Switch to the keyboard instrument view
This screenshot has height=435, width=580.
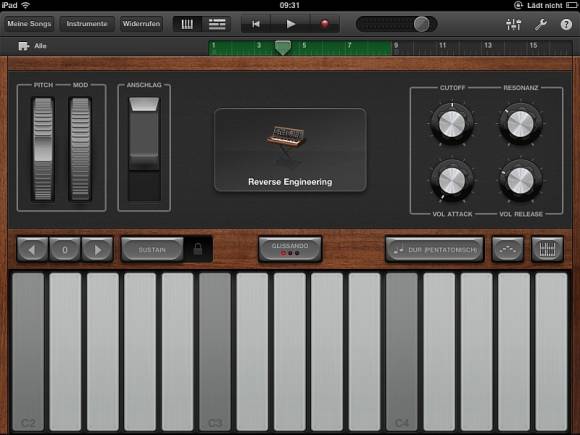coord(187,24)
